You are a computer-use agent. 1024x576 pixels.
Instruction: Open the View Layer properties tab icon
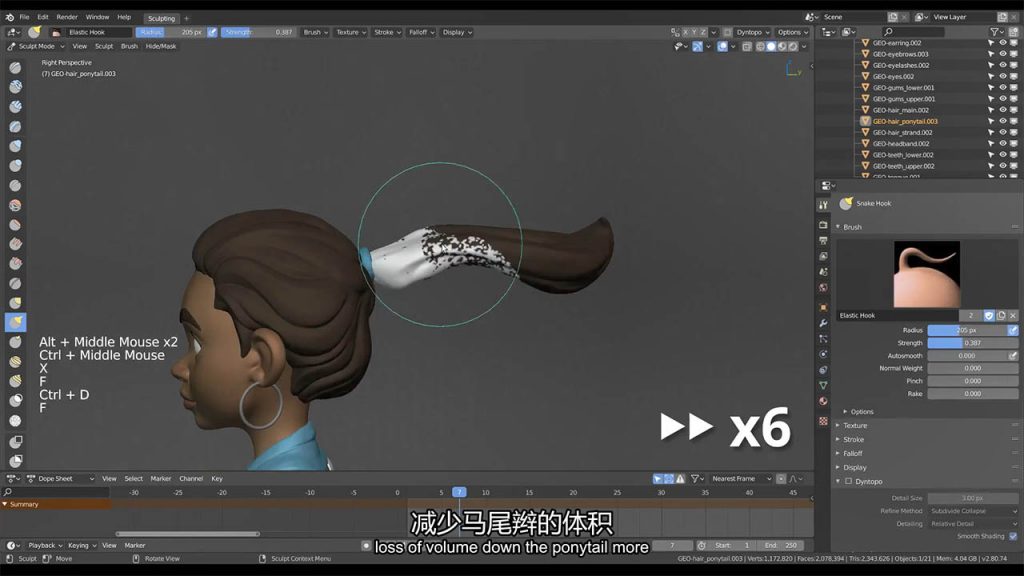pos(824,256)
